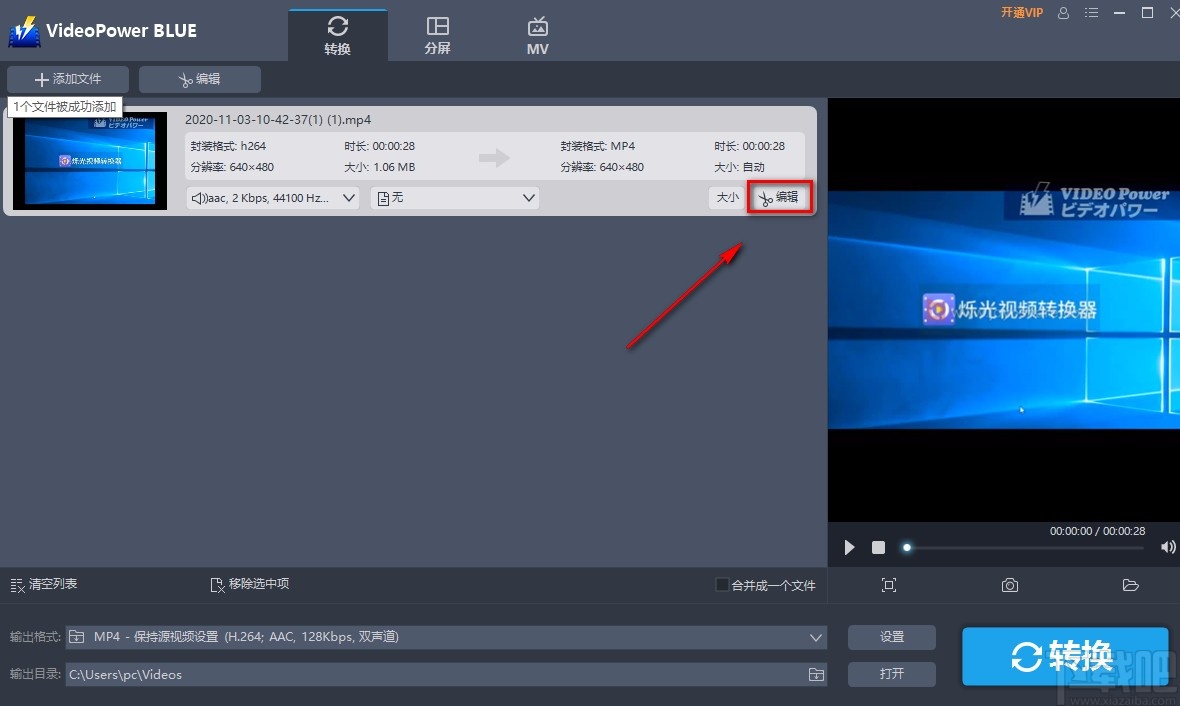Open the snapshot folder icon beside the camera
The width and height of the screenshot is (1180, 706).
point(1130,585)
